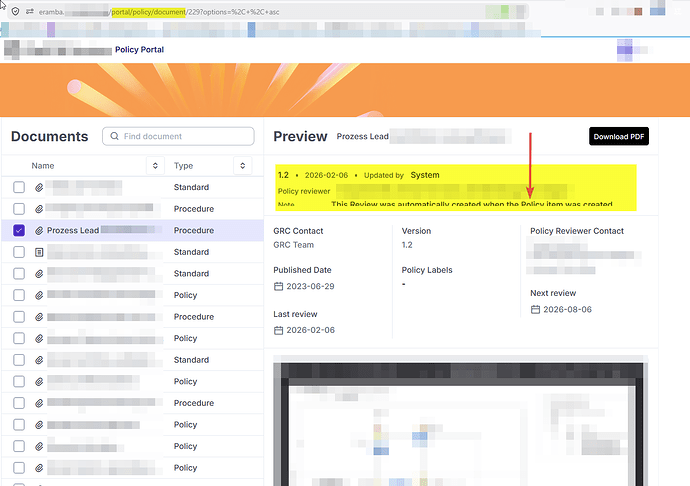Sort documents using the Name column arrows
This screenshot has width=690, height=486.
[x=155, y=165]
